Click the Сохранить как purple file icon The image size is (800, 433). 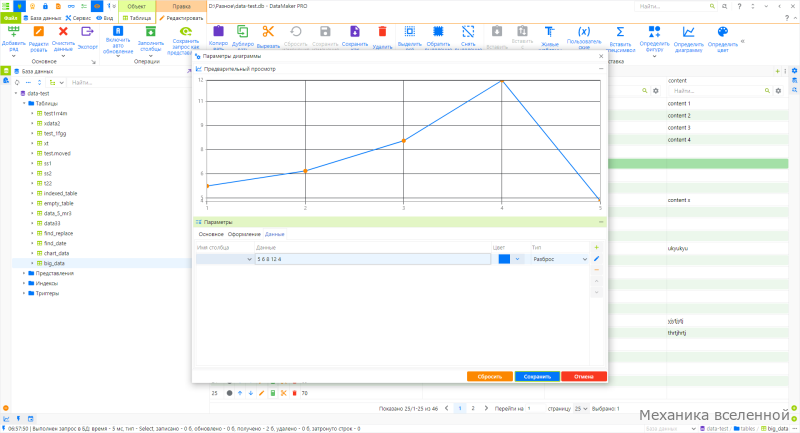coord(355,32)
